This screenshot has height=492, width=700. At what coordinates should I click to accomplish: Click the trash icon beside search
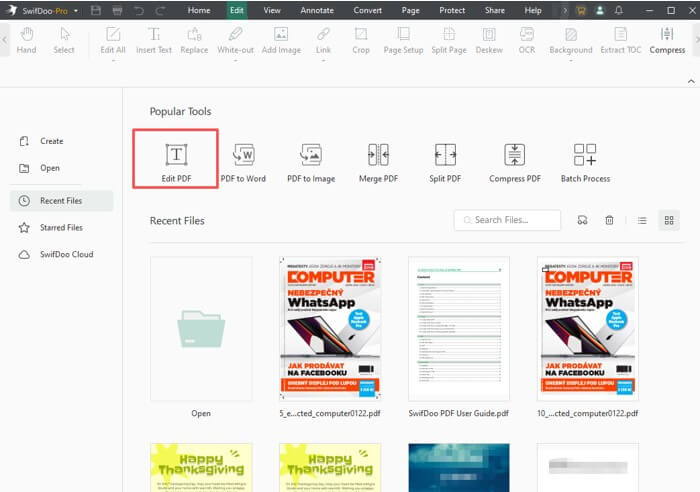(609, 220)
